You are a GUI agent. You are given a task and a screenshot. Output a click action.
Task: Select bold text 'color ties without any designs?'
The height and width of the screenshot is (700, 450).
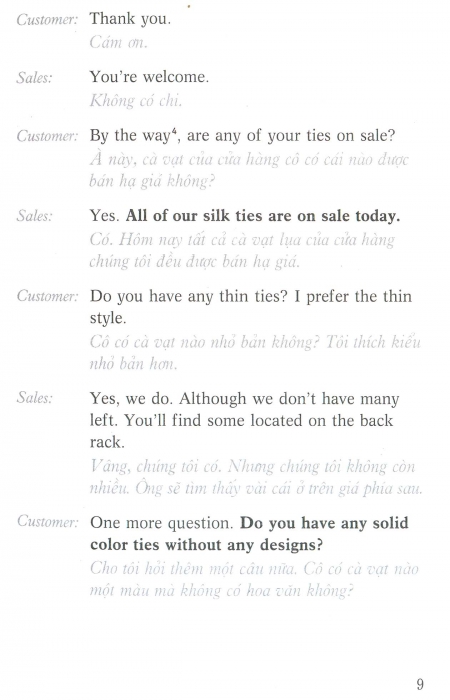tap(207, 545)
